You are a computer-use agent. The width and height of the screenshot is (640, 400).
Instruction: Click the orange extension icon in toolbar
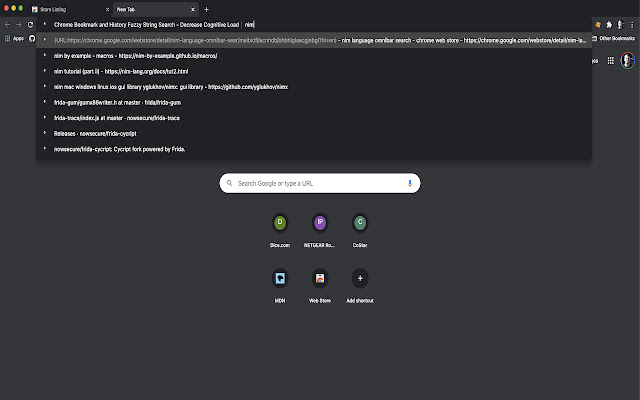coord(598,24)
